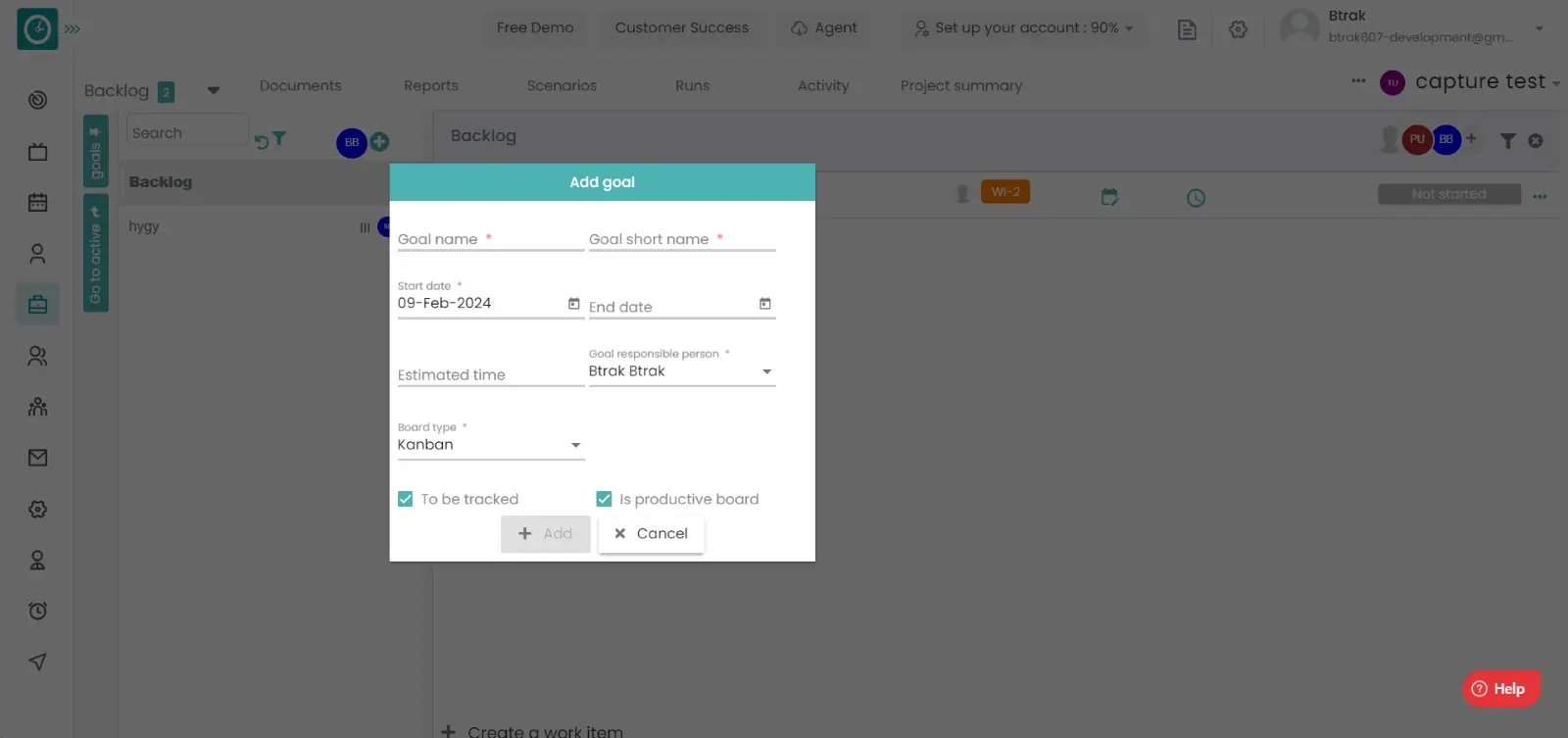Click the red Help button
Viewport: 1568px width, 738px height.
pyautogui.click(x=1500, y=689)
